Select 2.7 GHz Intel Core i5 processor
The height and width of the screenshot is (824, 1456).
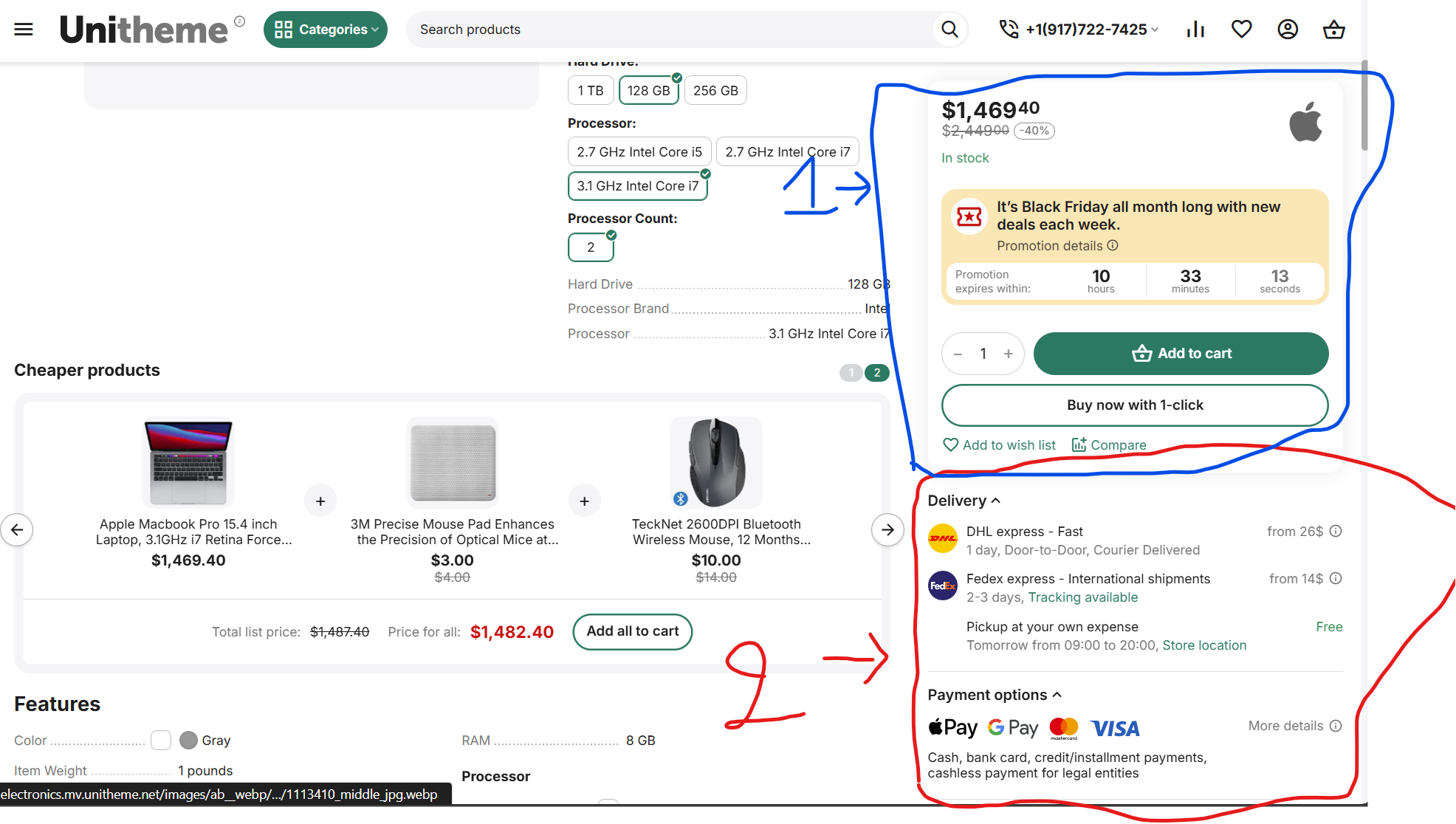pos(639,152)
